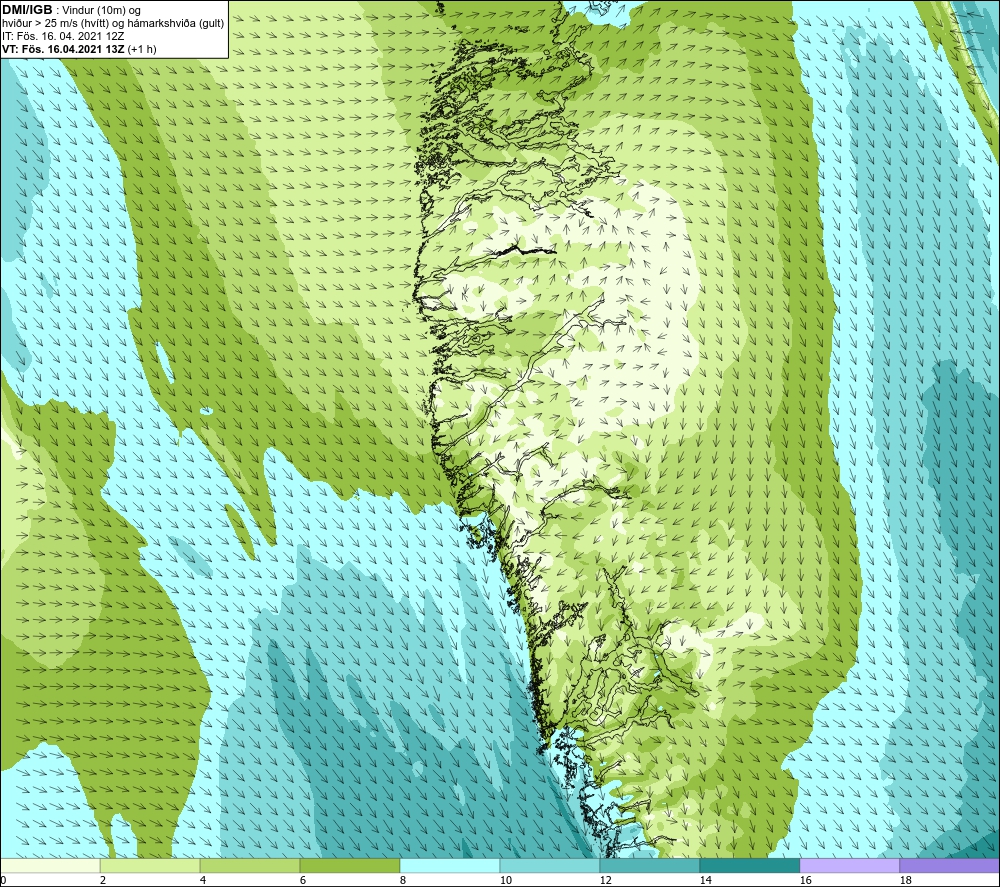
Task: Click the scale label '10'
Action: [x=505, y=881]
